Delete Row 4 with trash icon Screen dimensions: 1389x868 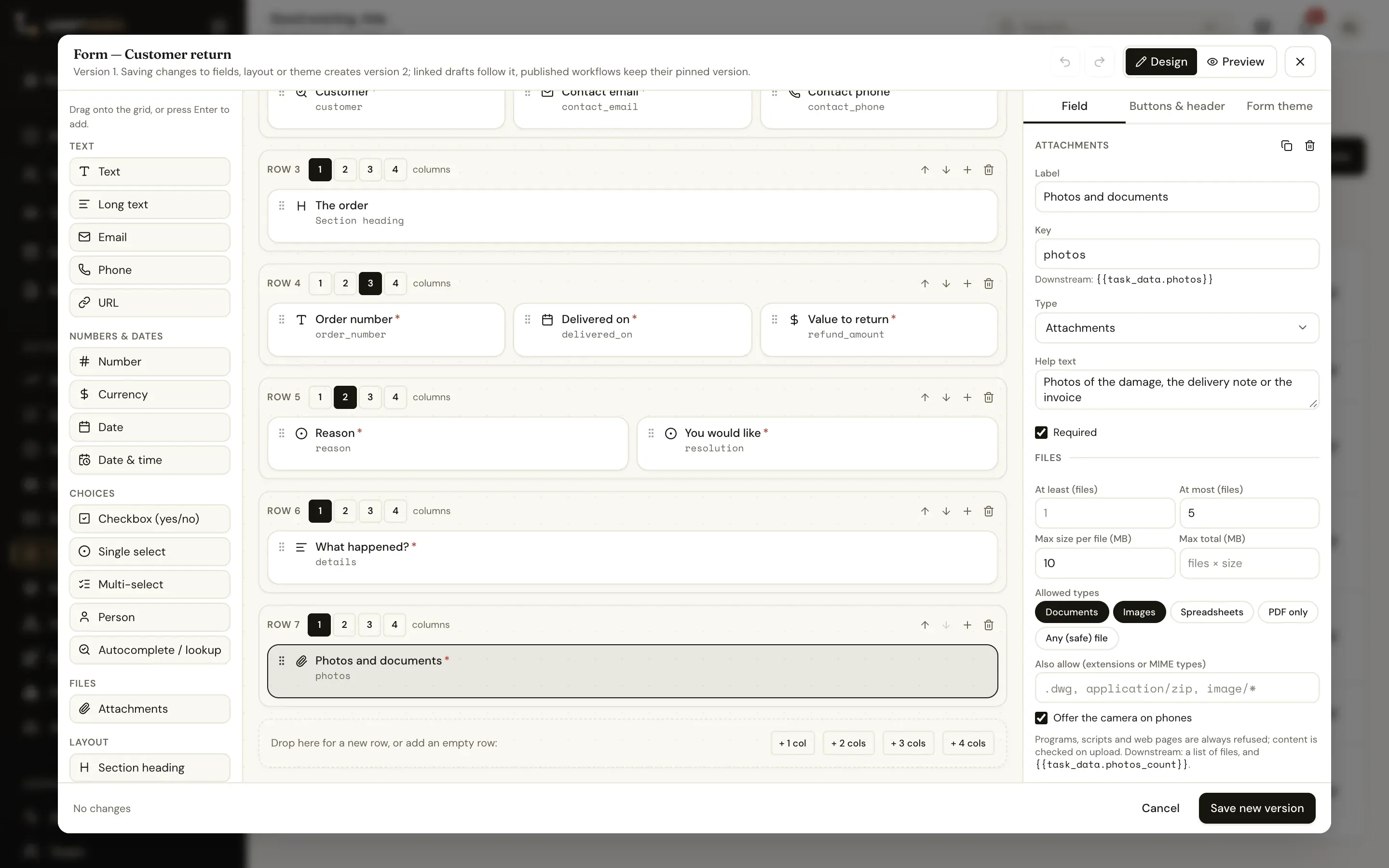click(x=988, y=284)
